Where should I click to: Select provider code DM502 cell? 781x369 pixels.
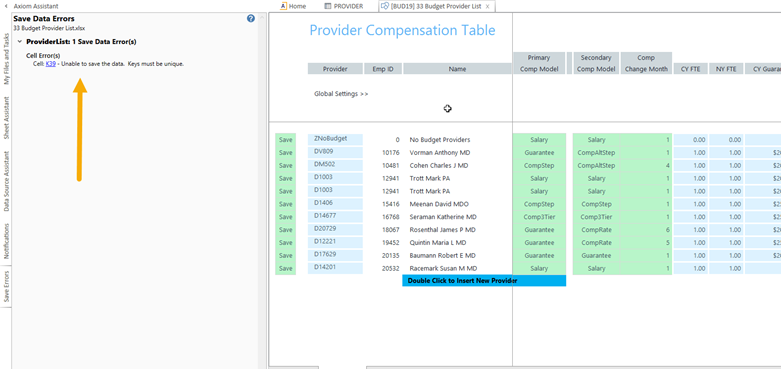pyautogui.click(x=335, y=165)
